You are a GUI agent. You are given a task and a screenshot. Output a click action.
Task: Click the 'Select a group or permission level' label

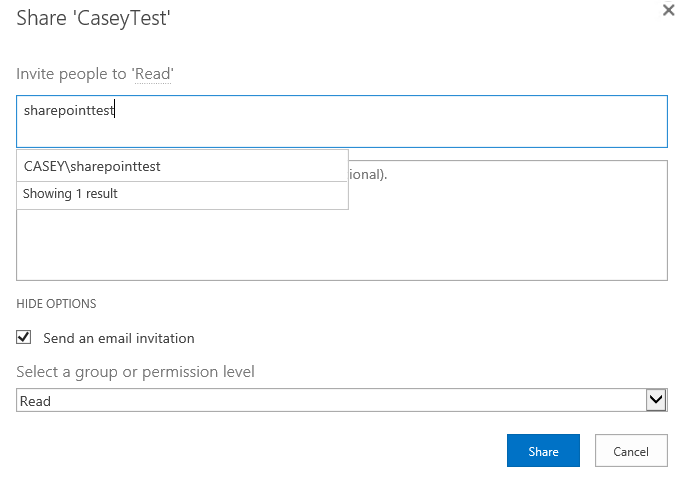(x=135, y=372)
